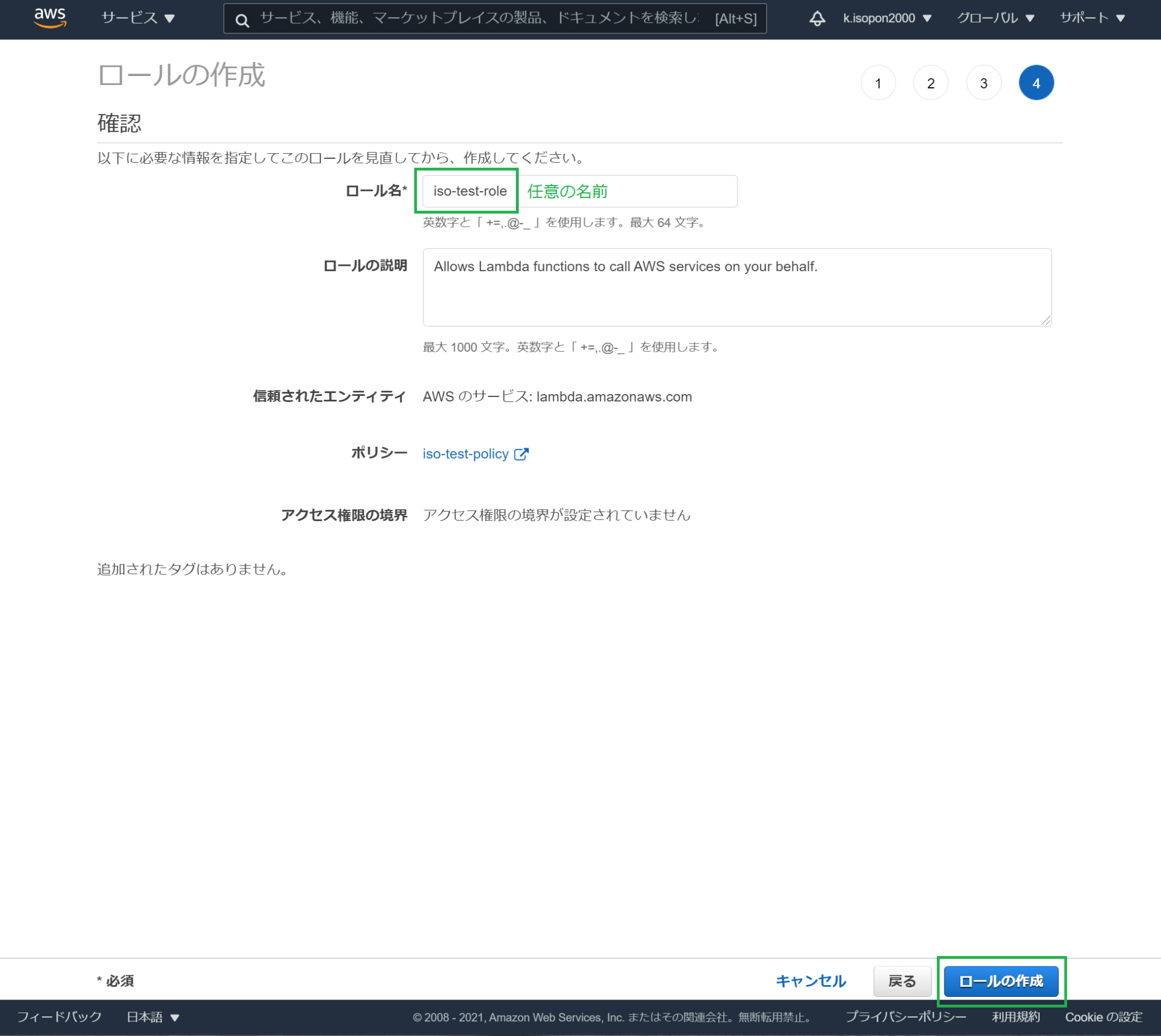The height and width of the screenshot is (1036, 1161).
Task: Select step 2 in the wizard progress
Action: [931, 83]
